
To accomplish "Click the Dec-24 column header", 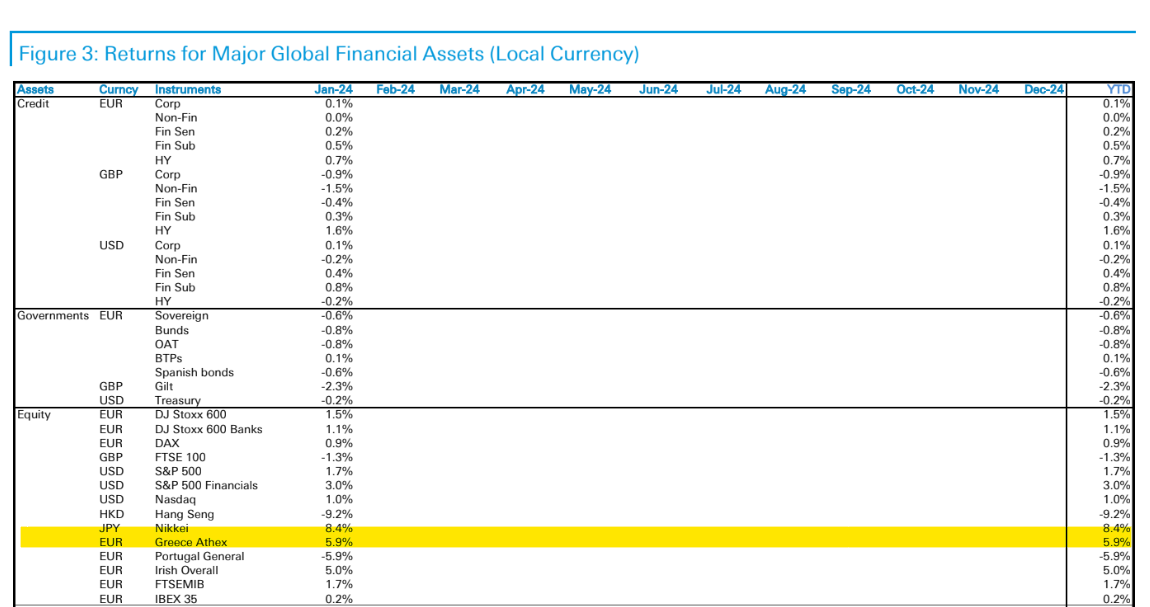I will pos(1044,90).
